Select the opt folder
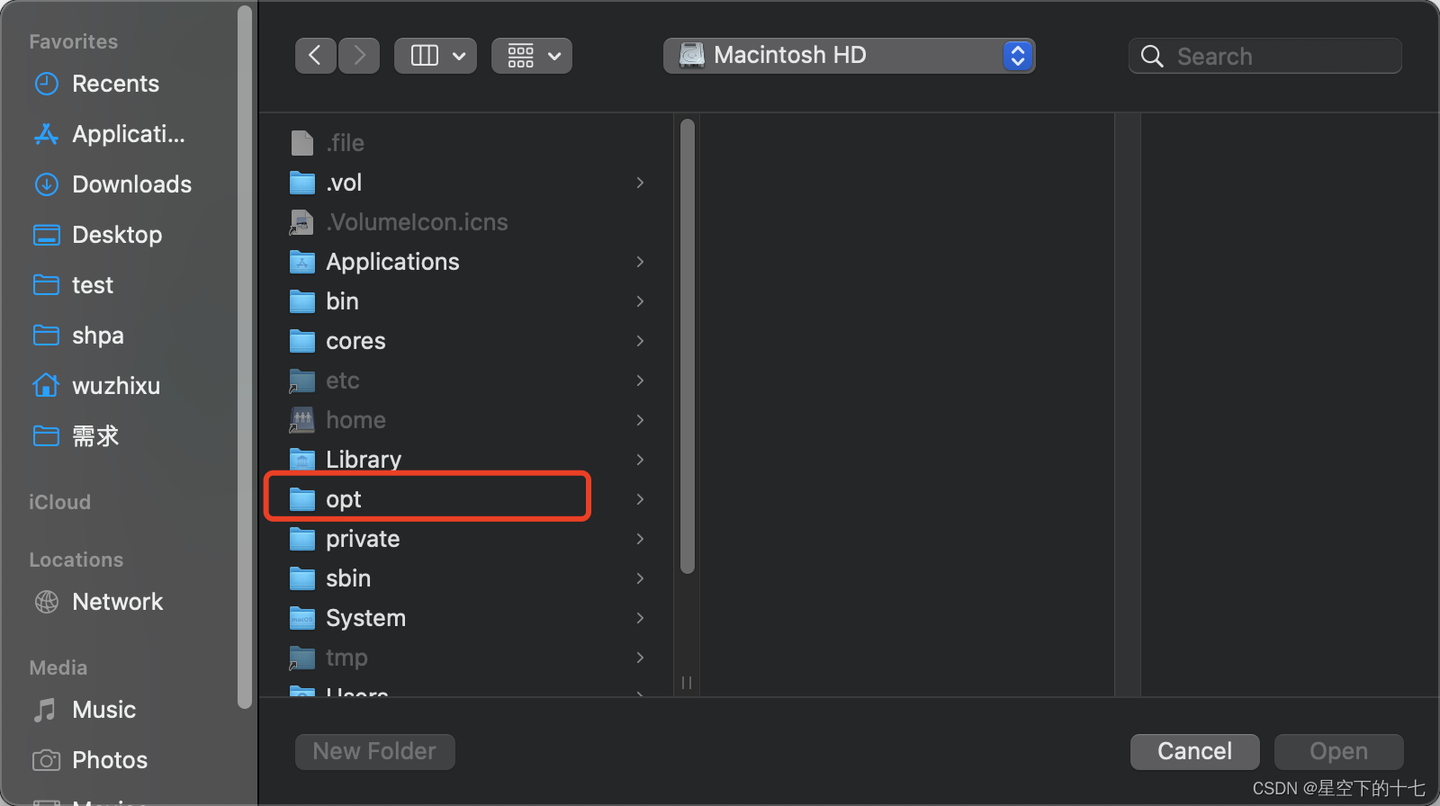This screenshot has height=806, width=1440. [343, 499]
